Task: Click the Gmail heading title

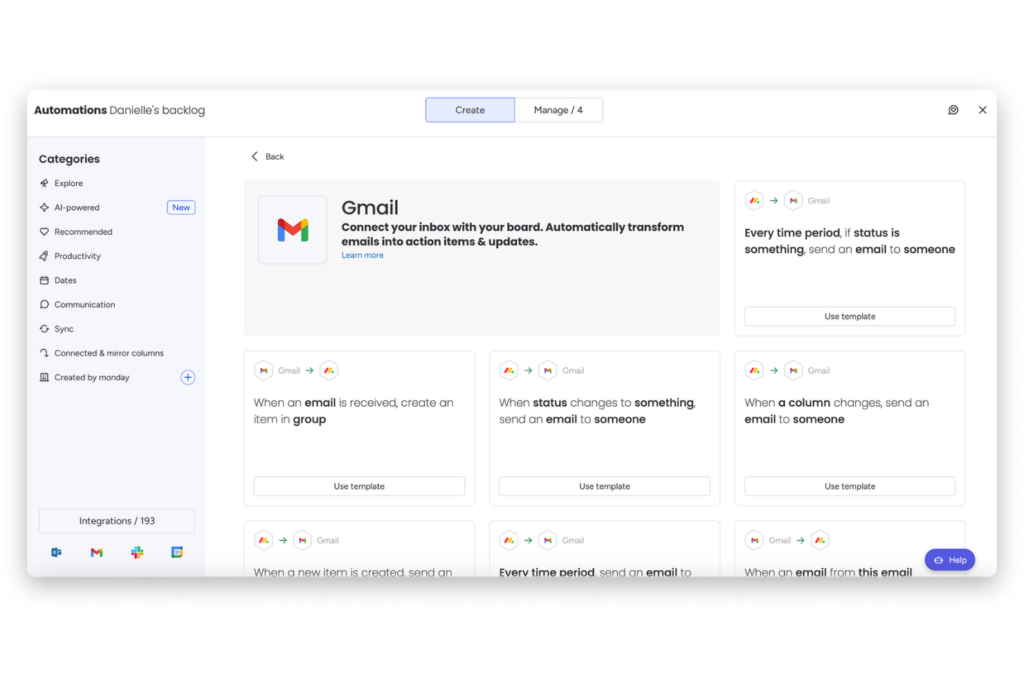Action: coord(370,208)
